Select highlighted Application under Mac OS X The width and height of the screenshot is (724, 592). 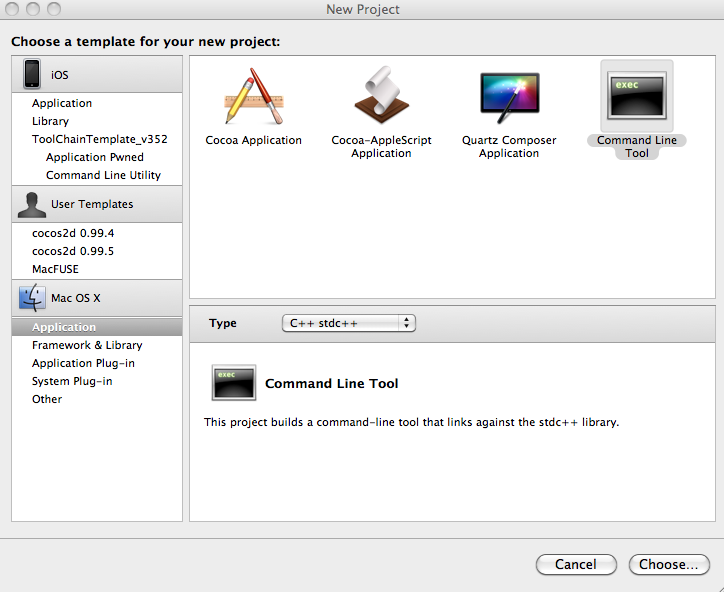click(x=97, y=327)
